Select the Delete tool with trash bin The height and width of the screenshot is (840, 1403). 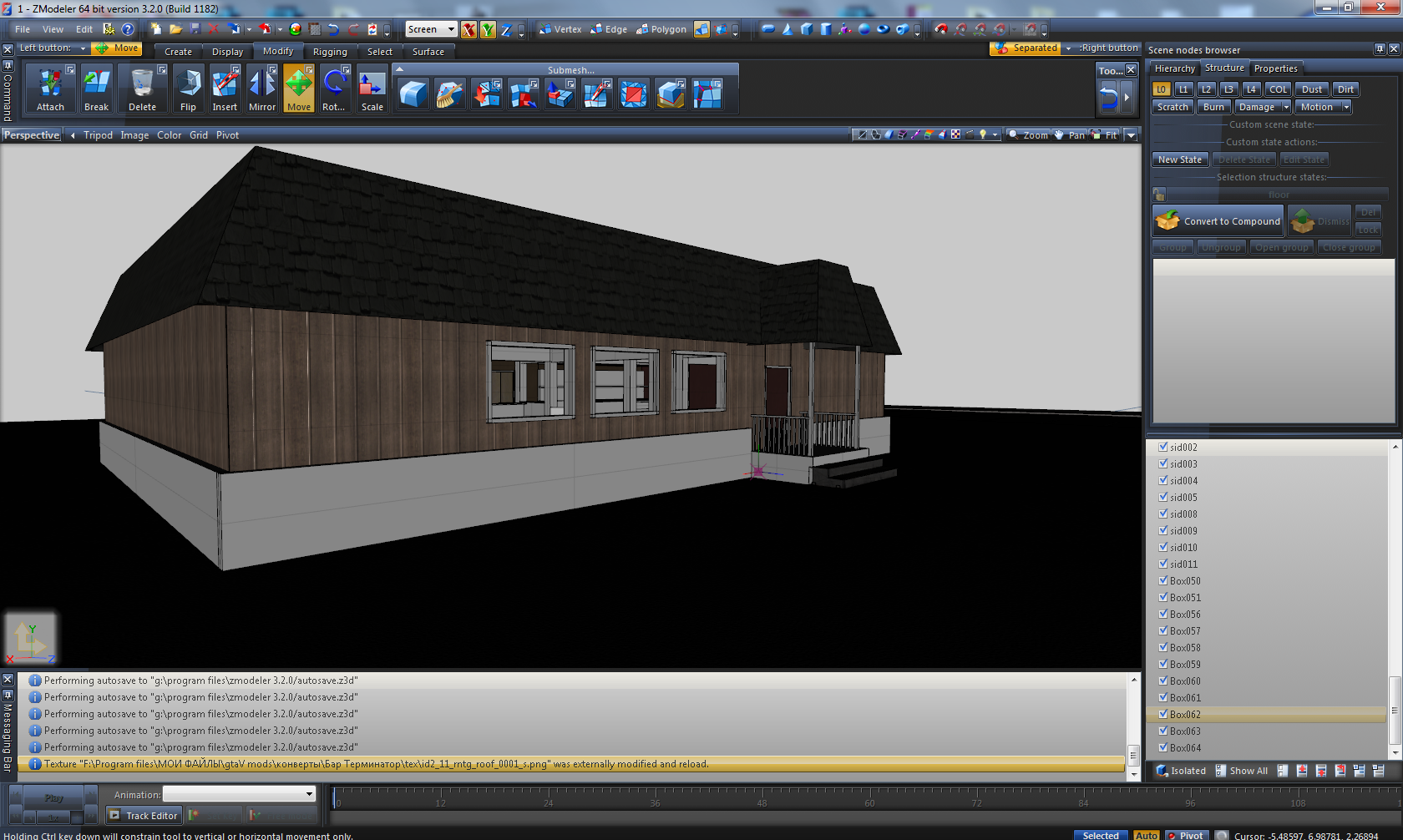coord(142,89)
